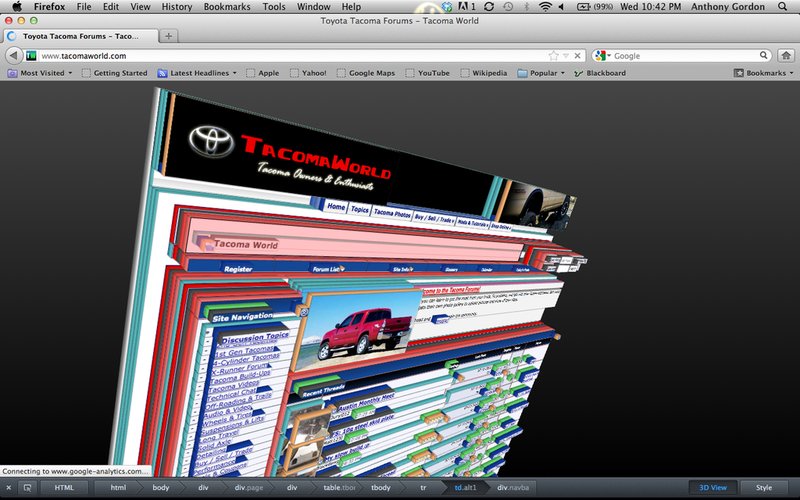Open the Bookmarks menu in menu bar
800x500 pixels.
point(227,7)
